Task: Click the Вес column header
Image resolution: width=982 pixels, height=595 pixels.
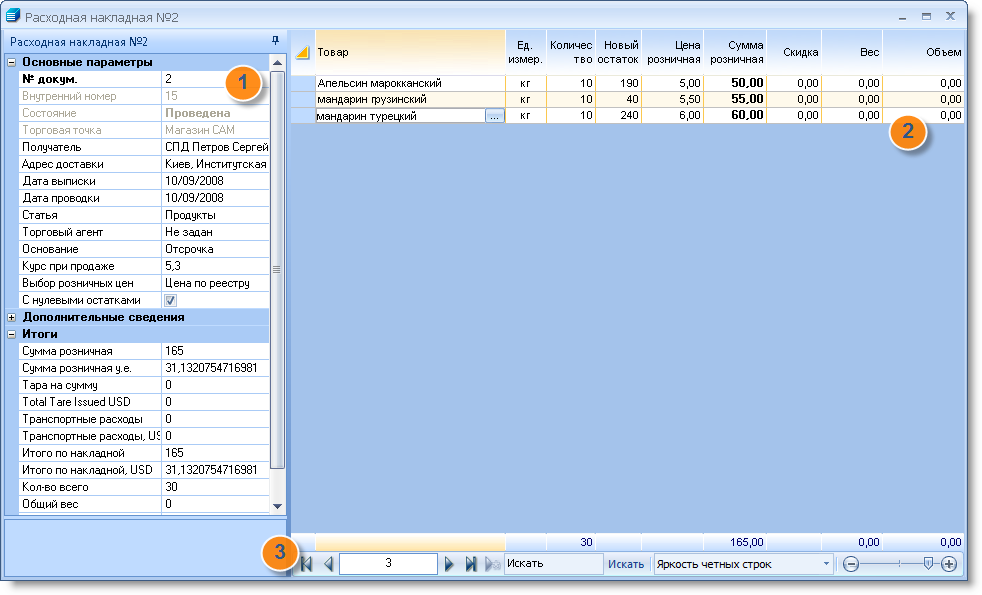Action: point(852,53)
